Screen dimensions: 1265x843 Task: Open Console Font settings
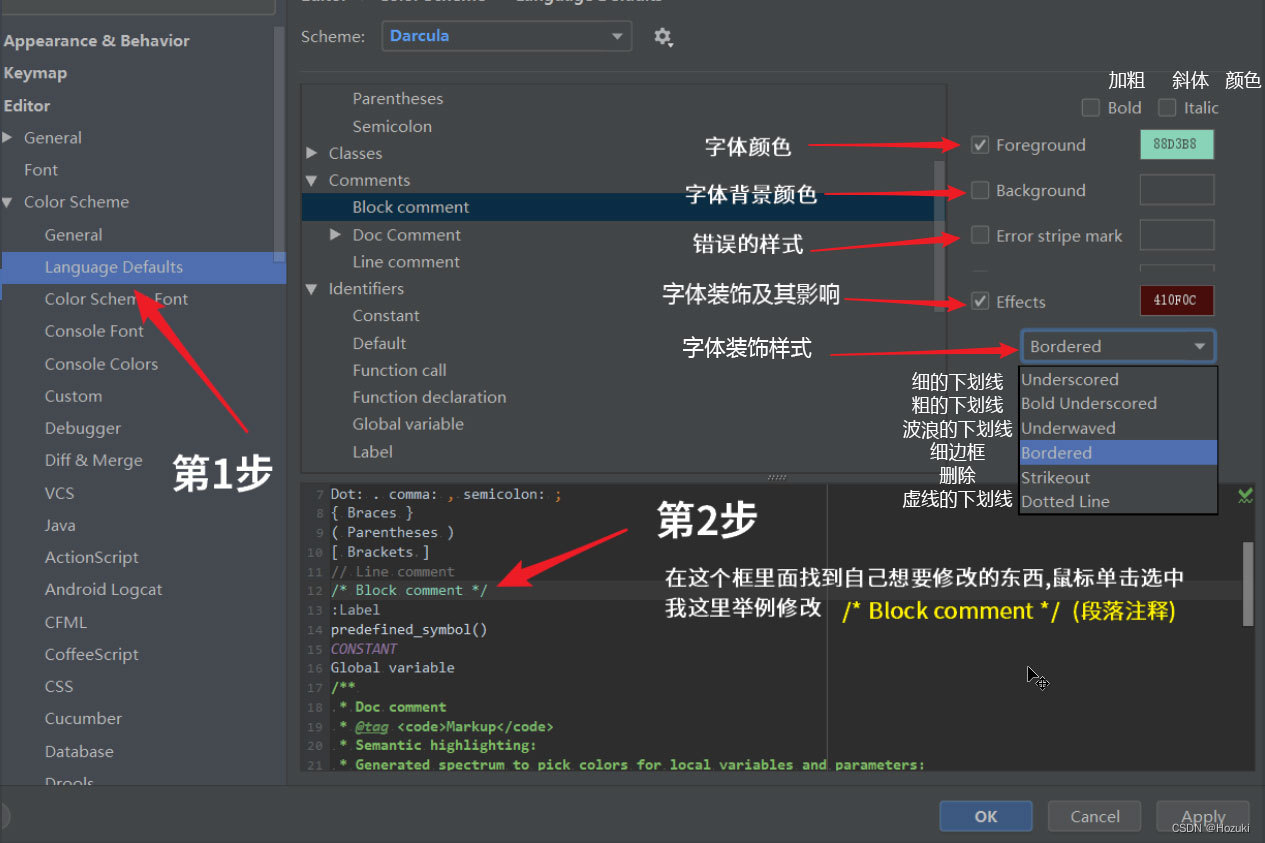coord(94,331)
